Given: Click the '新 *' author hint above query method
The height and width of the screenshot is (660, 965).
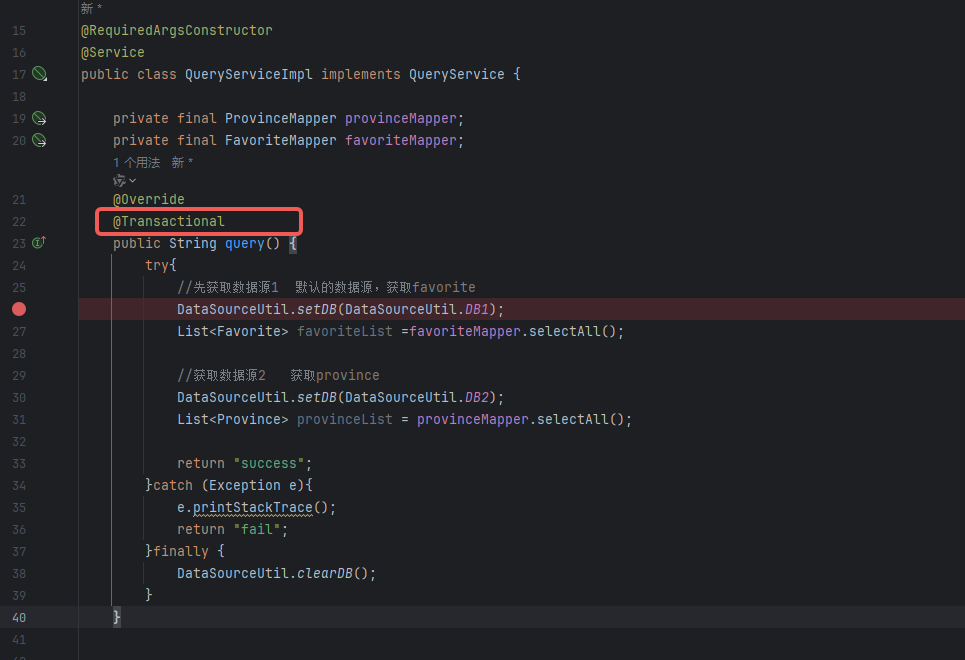Looking at the screenshot, I should pyautogui.click(x=182, y=162).
